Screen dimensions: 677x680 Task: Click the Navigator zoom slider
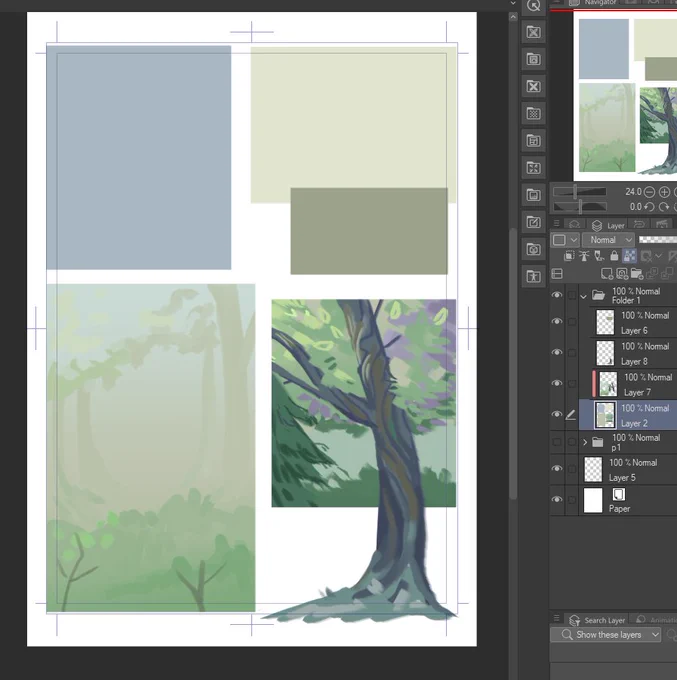(579, 191)
